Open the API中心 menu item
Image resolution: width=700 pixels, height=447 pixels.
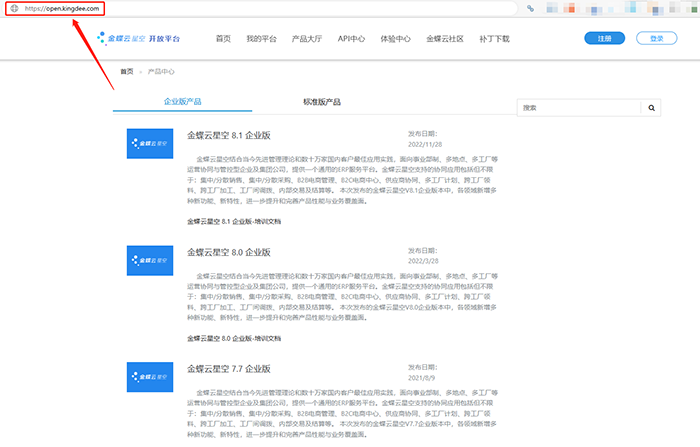(351, 39)
